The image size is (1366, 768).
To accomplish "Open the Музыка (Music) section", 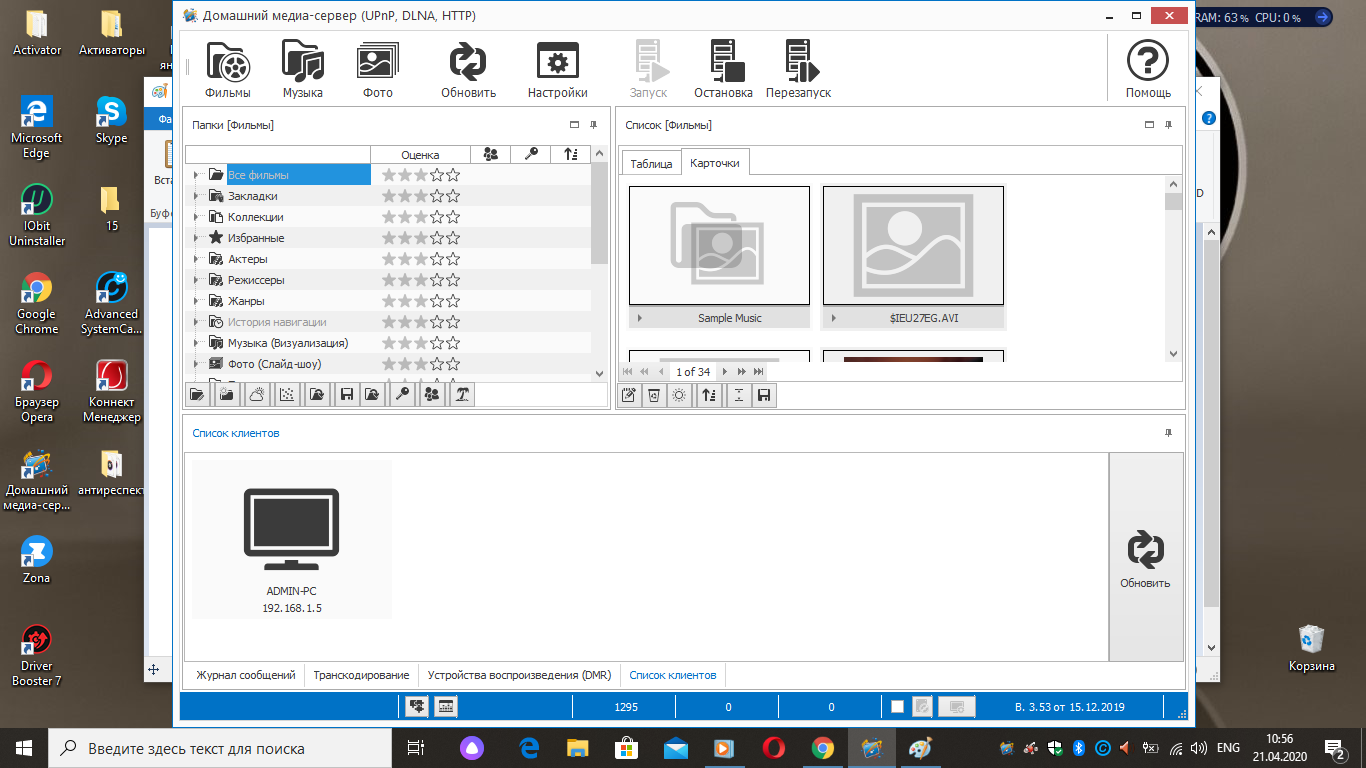I will [x=302, y=69].
